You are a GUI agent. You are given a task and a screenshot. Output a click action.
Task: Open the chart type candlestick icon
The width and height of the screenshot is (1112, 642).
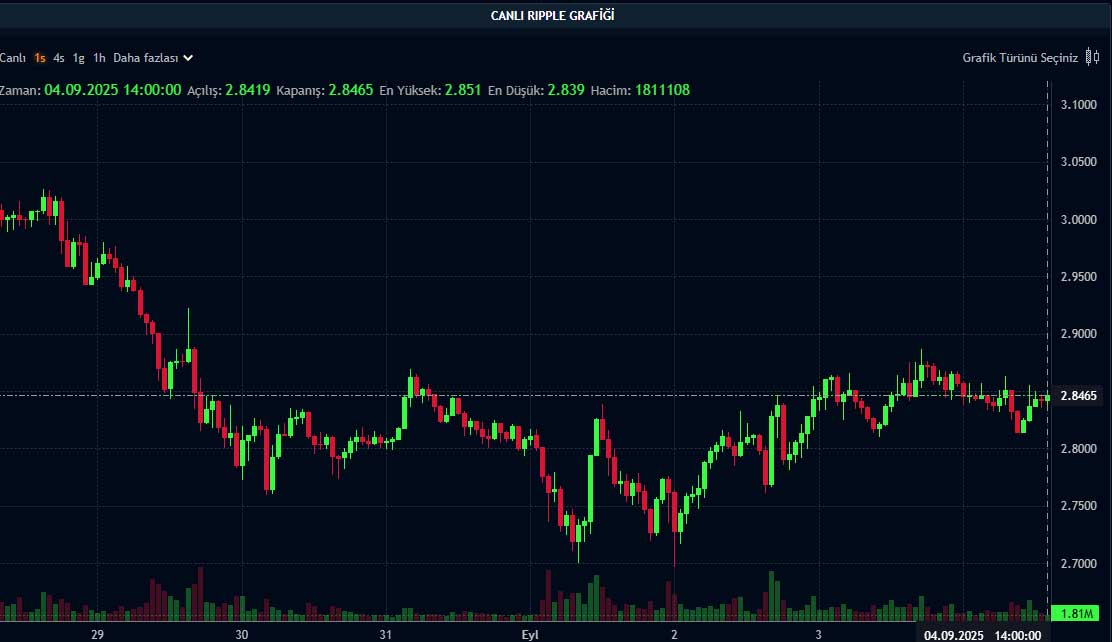[1093, 57]
